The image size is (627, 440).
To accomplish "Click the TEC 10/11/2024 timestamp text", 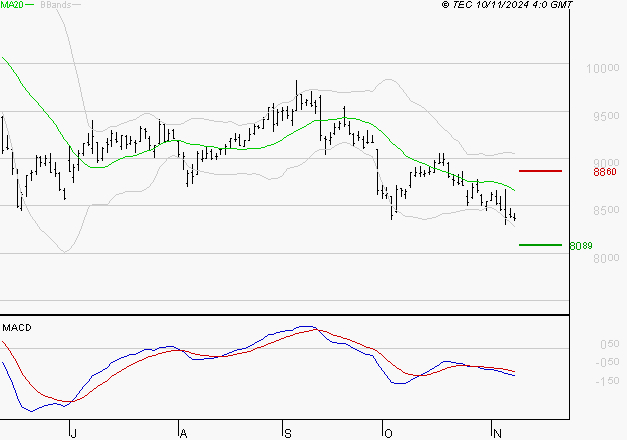I will tap(507, 5).
